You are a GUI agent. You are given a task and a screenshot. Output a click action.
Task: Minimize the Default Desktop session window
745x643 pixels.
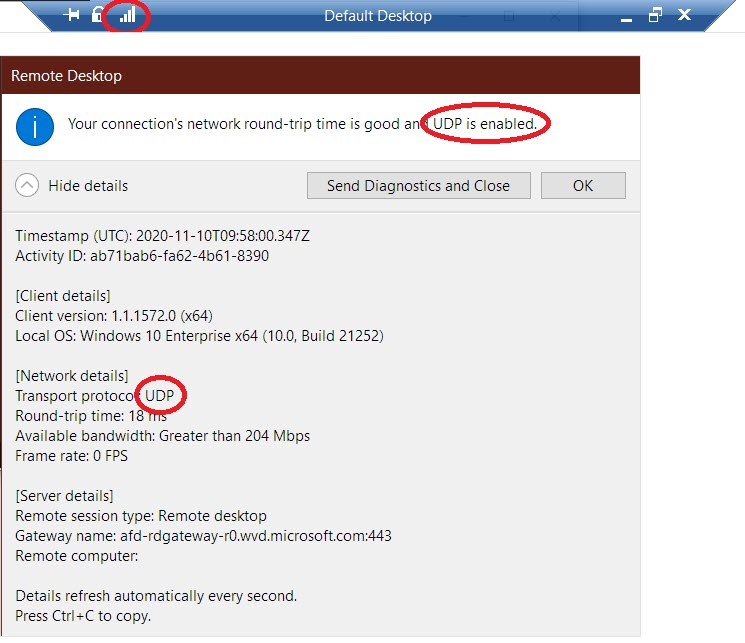(626, 18)
